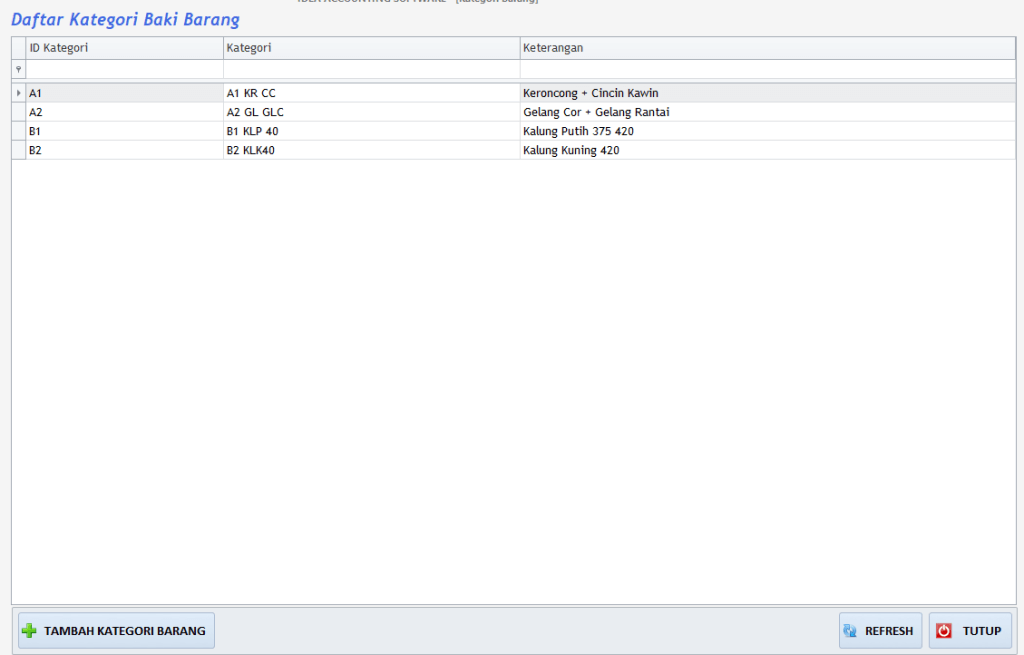This screenshot has width=1024, height=655.
Task: Click the filter row indicator icon
Action: point(18,69)
